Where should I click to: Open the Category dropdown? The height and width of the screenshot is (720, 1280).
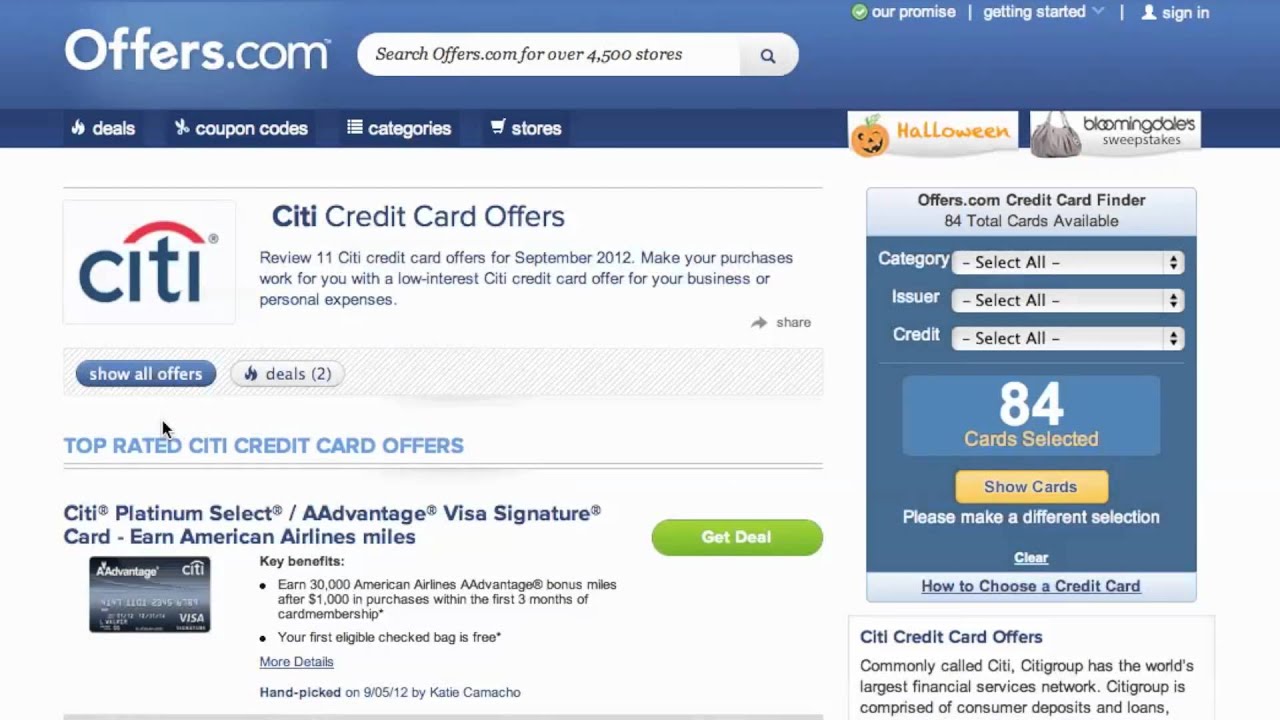click(1068, 262)
